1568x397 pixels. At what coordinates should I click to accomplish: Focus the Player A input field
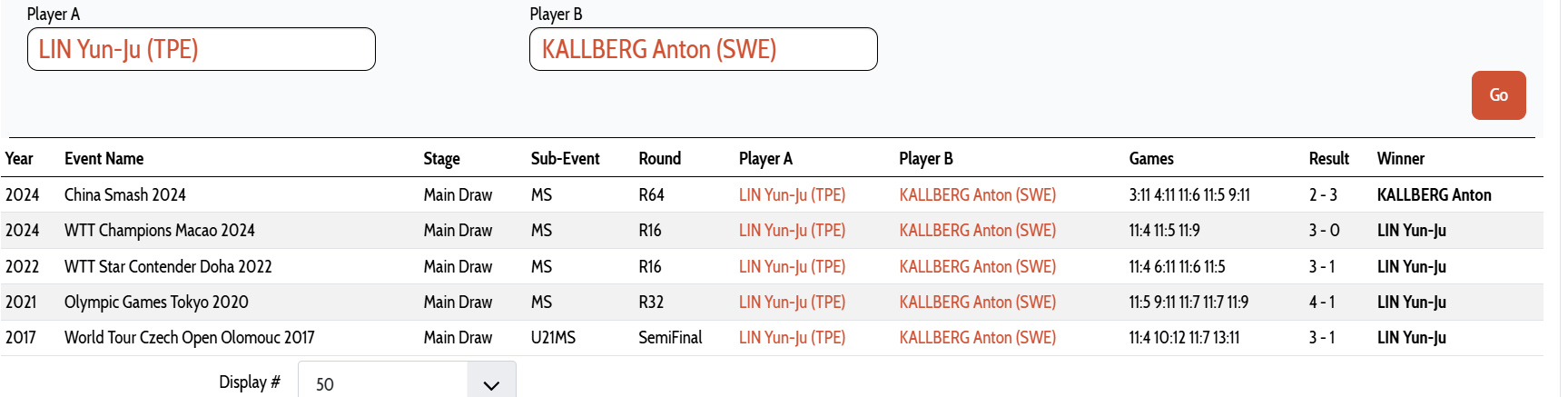(202, 49)
